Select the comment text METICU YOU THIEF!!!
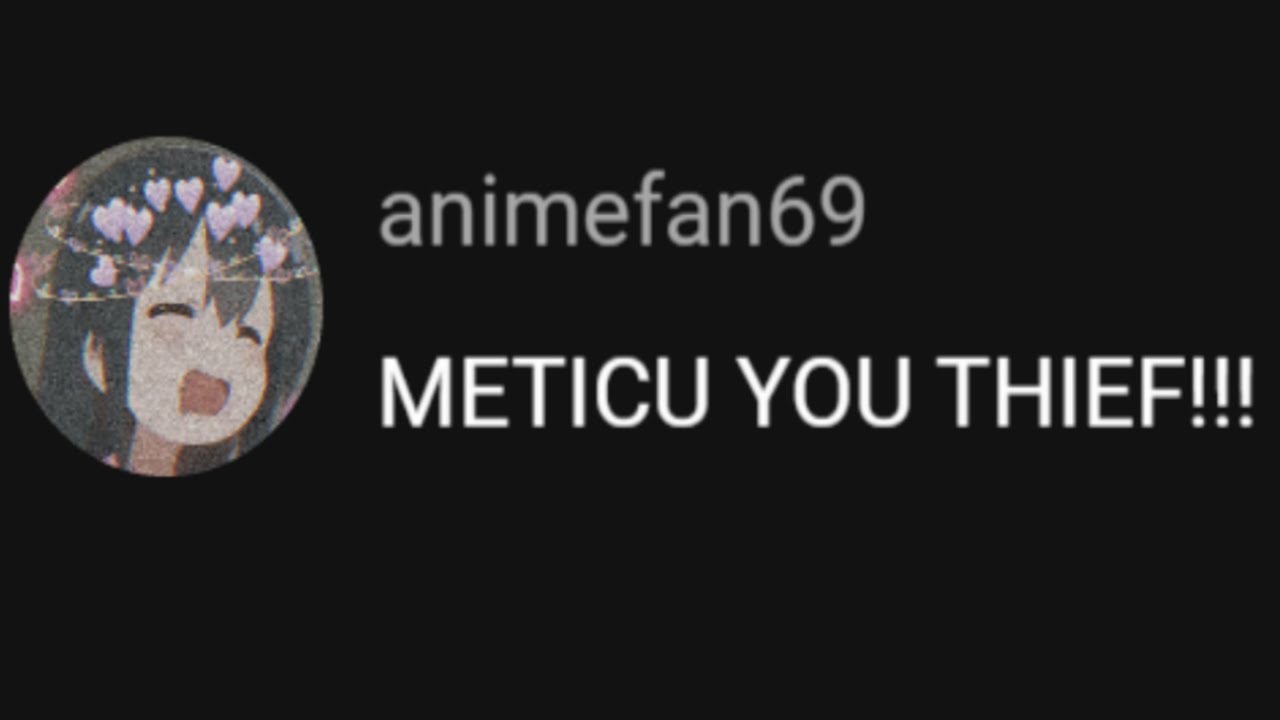This screenshot has height=720, width=1280. pos(816,394)
